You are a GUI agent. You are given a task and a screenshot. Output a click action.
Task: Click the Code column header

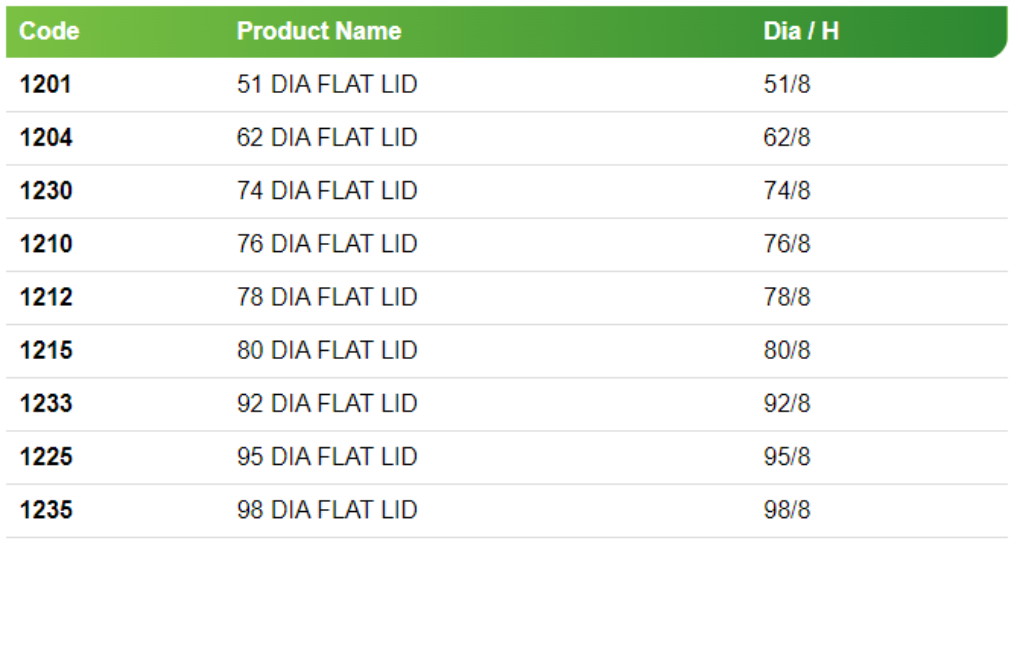49,31
